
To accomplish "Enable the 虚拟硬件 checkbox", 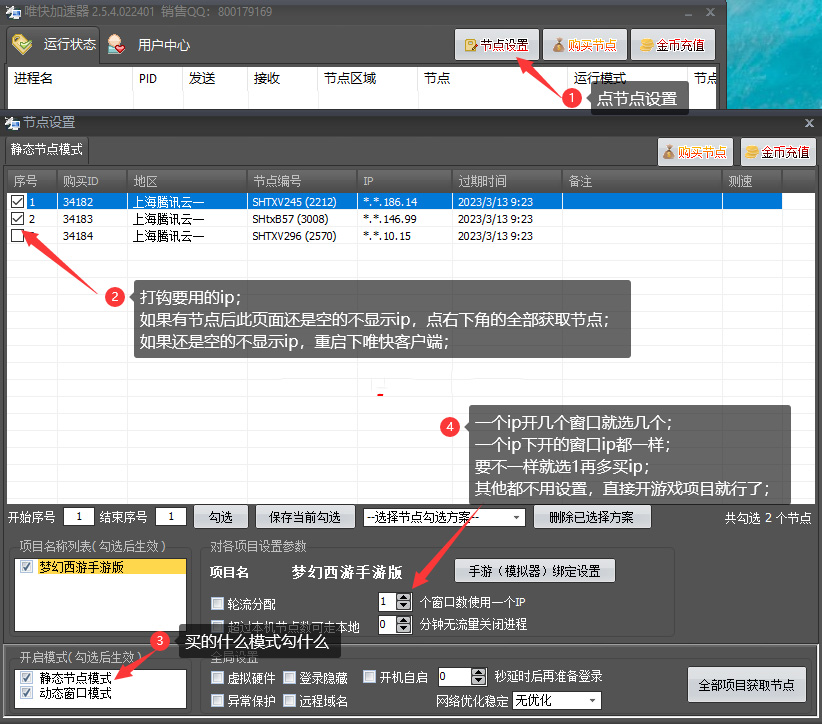I will pyautogui.click(x=217, y=677).
